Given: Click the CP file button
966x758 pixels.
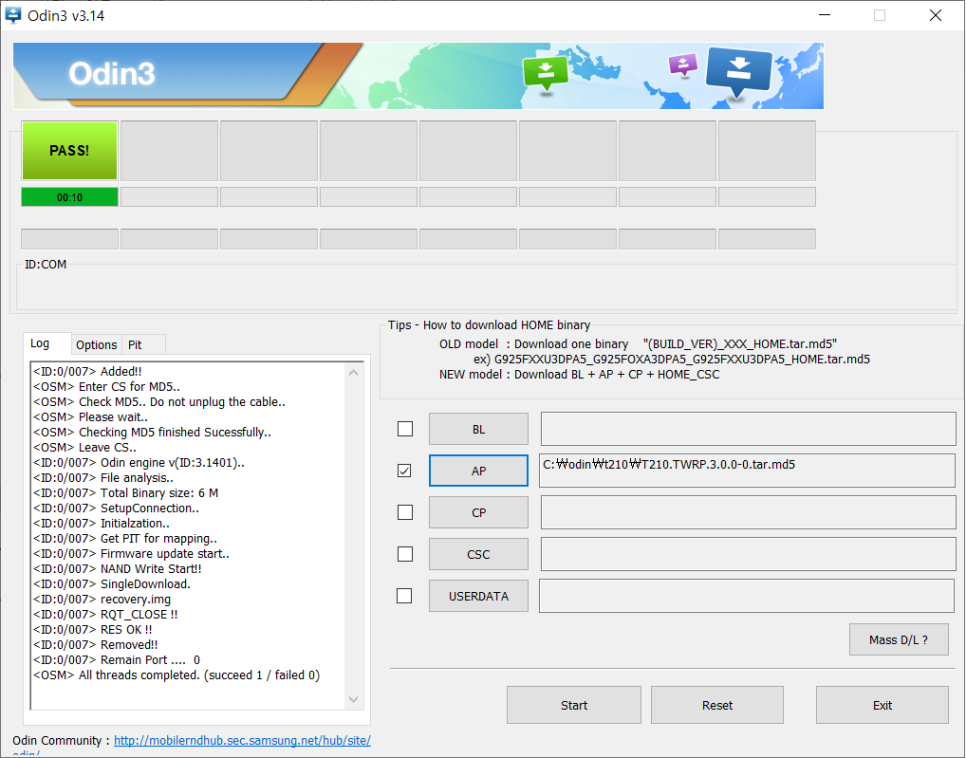Looking at the screenshot, I should (479, 513).
